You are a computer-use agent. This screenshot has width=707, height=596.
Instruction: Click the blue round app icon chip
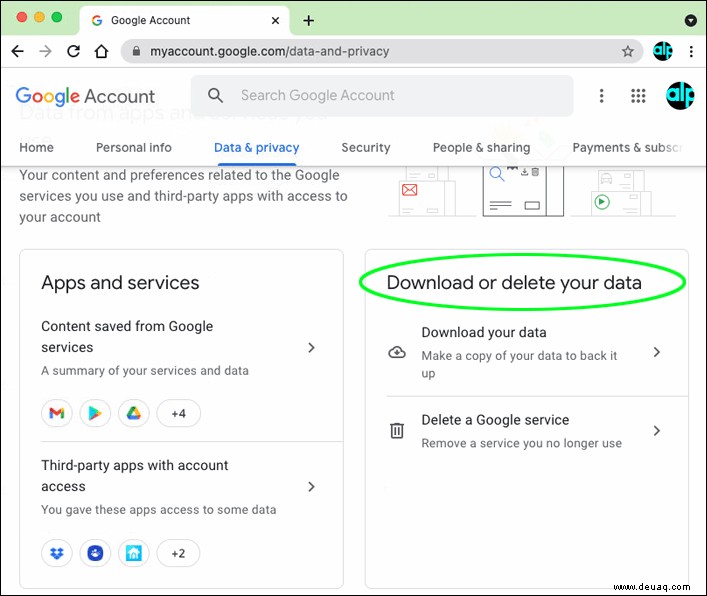coord(95,553)
